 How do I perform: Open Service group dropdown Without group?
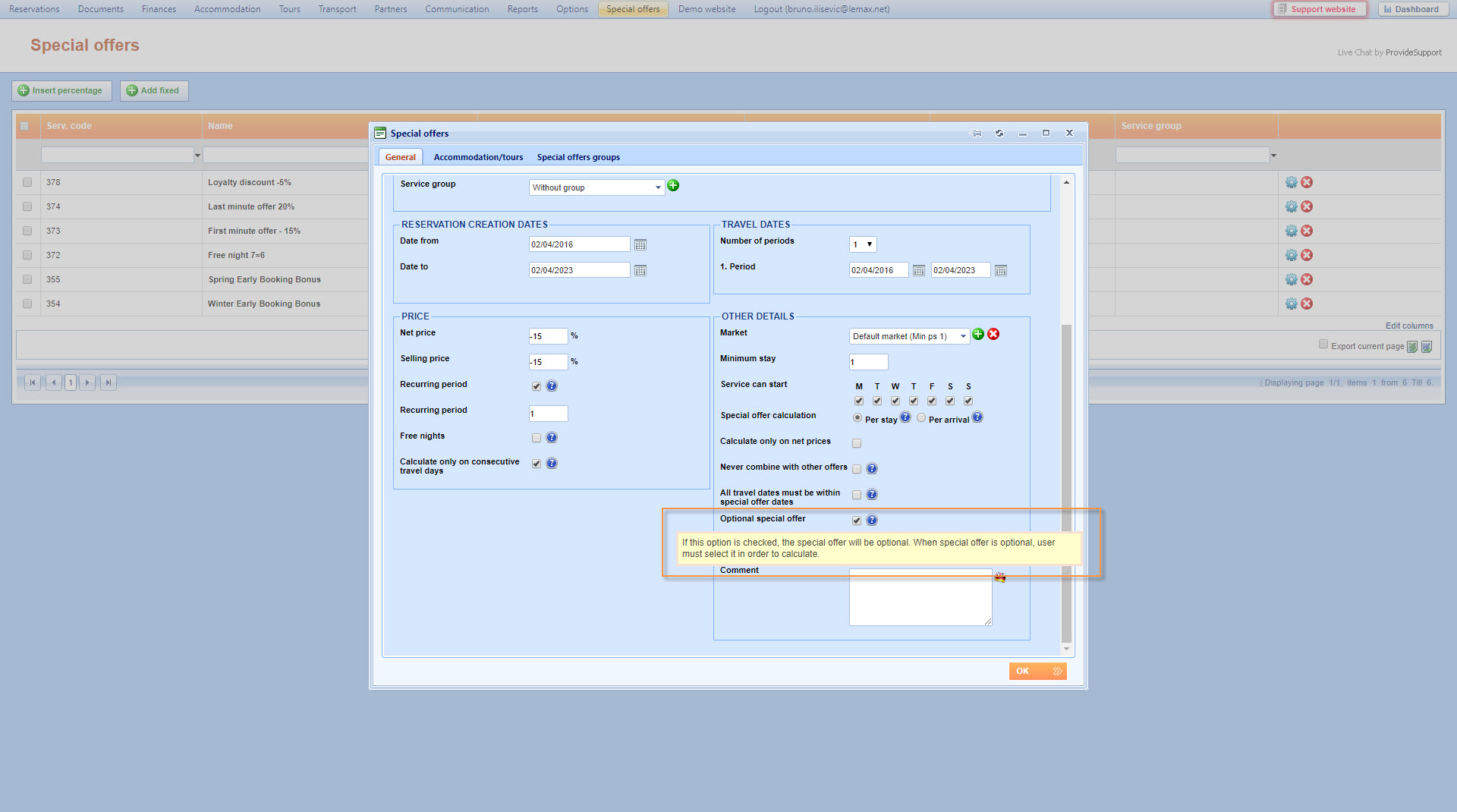pos(596,187)
